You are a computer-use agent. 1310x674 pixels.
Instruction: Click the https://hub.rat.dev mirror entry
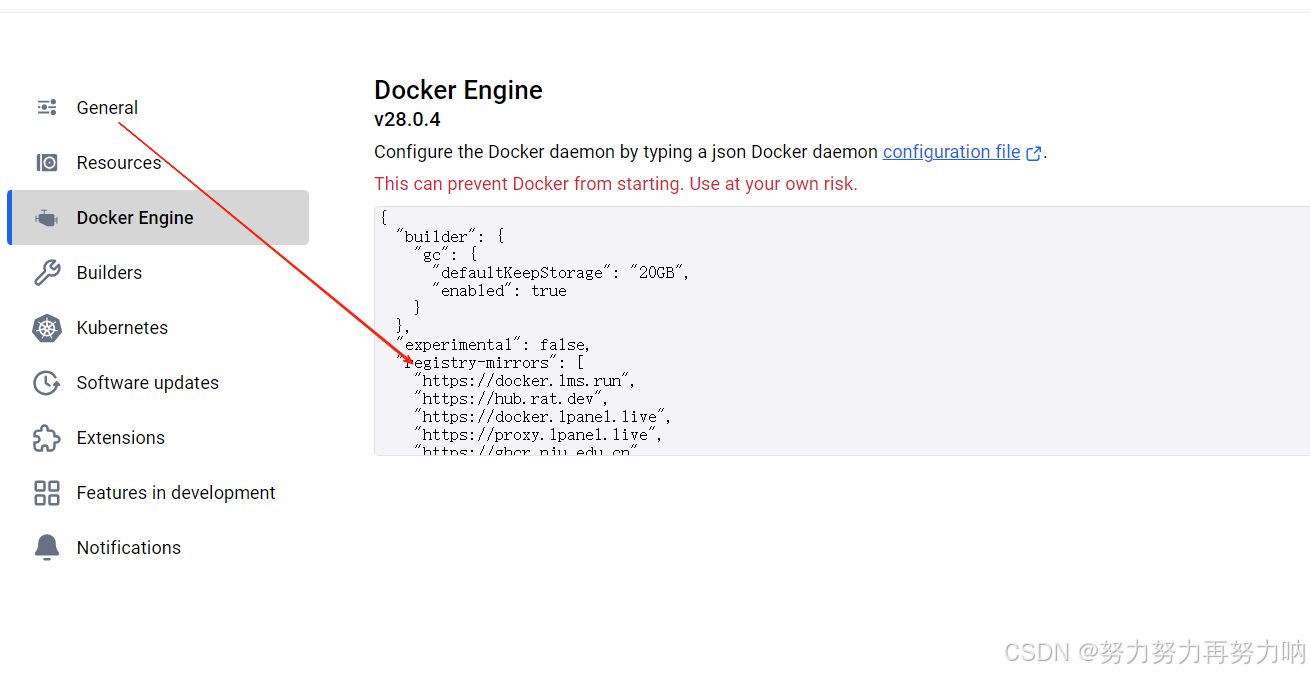click(x=511, y=399)
